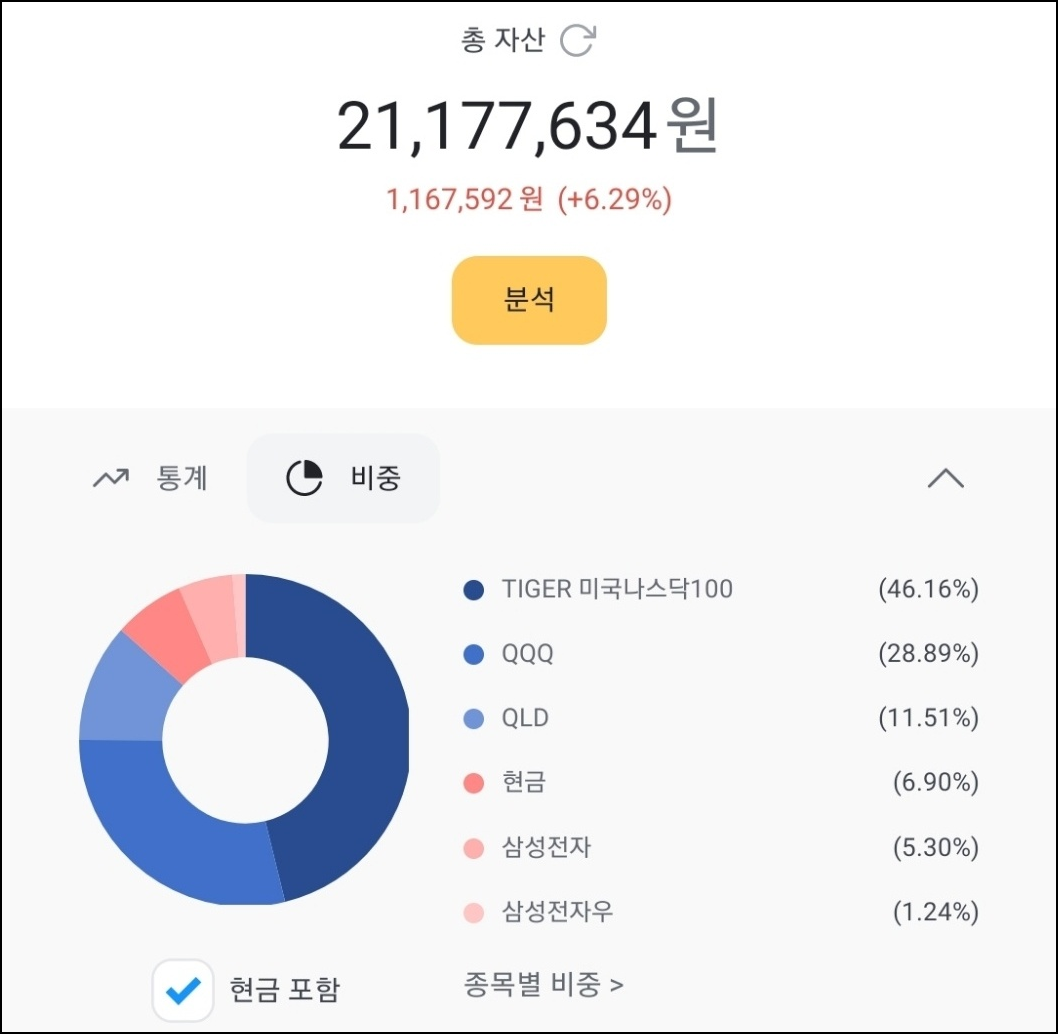Switch to the 통계 statistics tab

coord(150,479)
